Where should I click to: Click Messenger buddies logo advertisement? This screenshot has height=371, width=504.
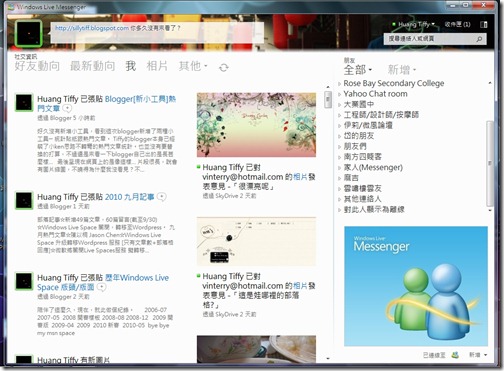pos(416,286)
